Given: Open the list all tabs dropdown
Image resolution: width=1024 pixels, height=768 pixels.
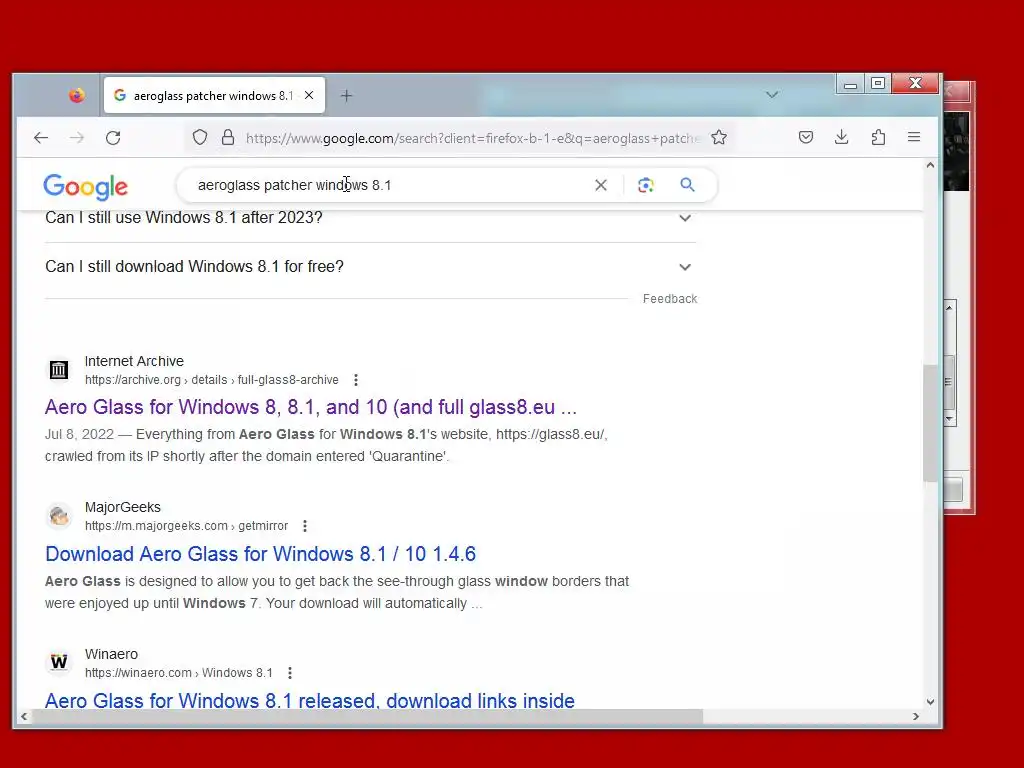Looking at the screenshot, I should tap(772, 95).
